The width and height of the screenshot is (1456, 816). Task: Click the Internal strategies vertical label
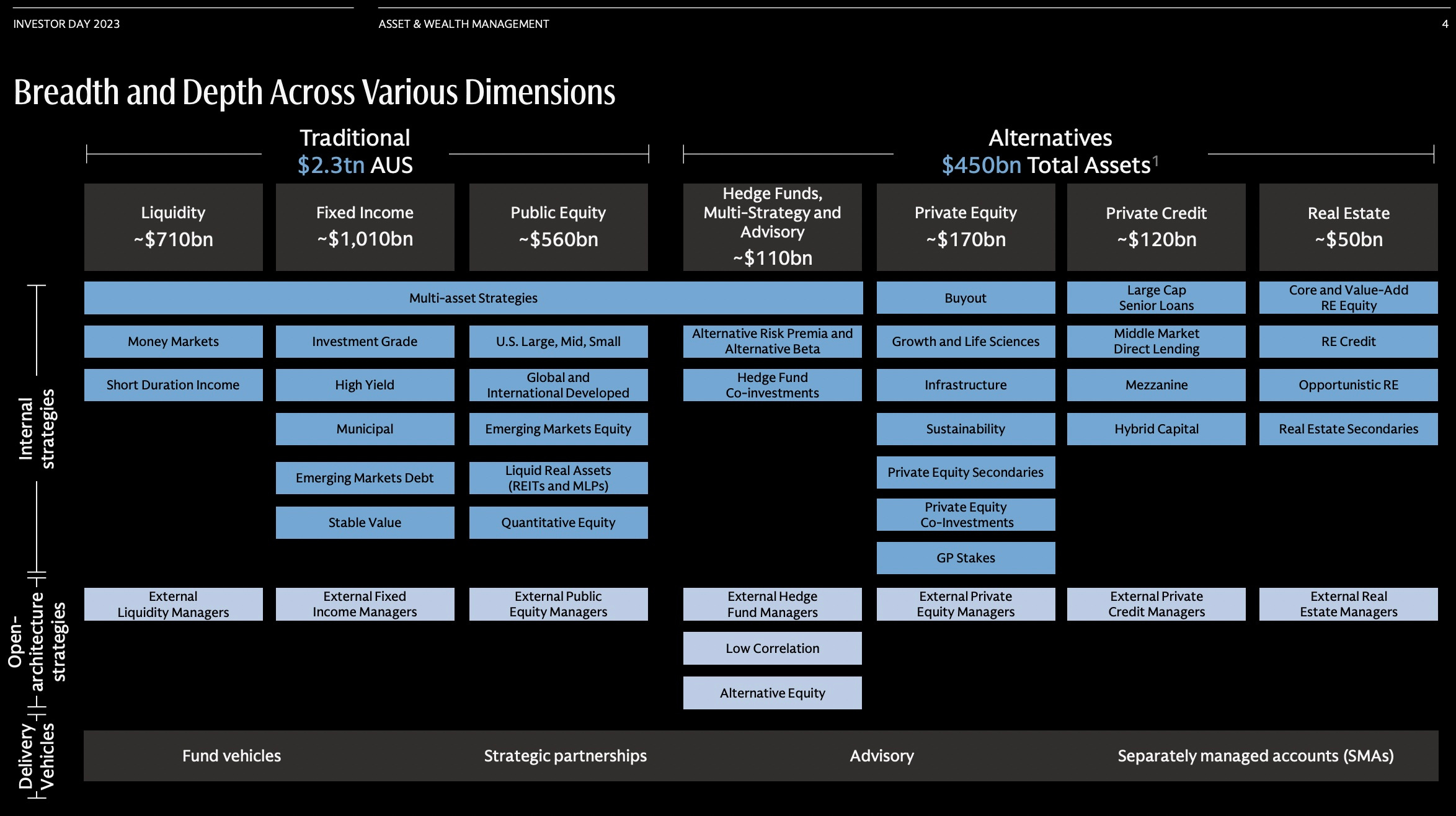(37, 428)
